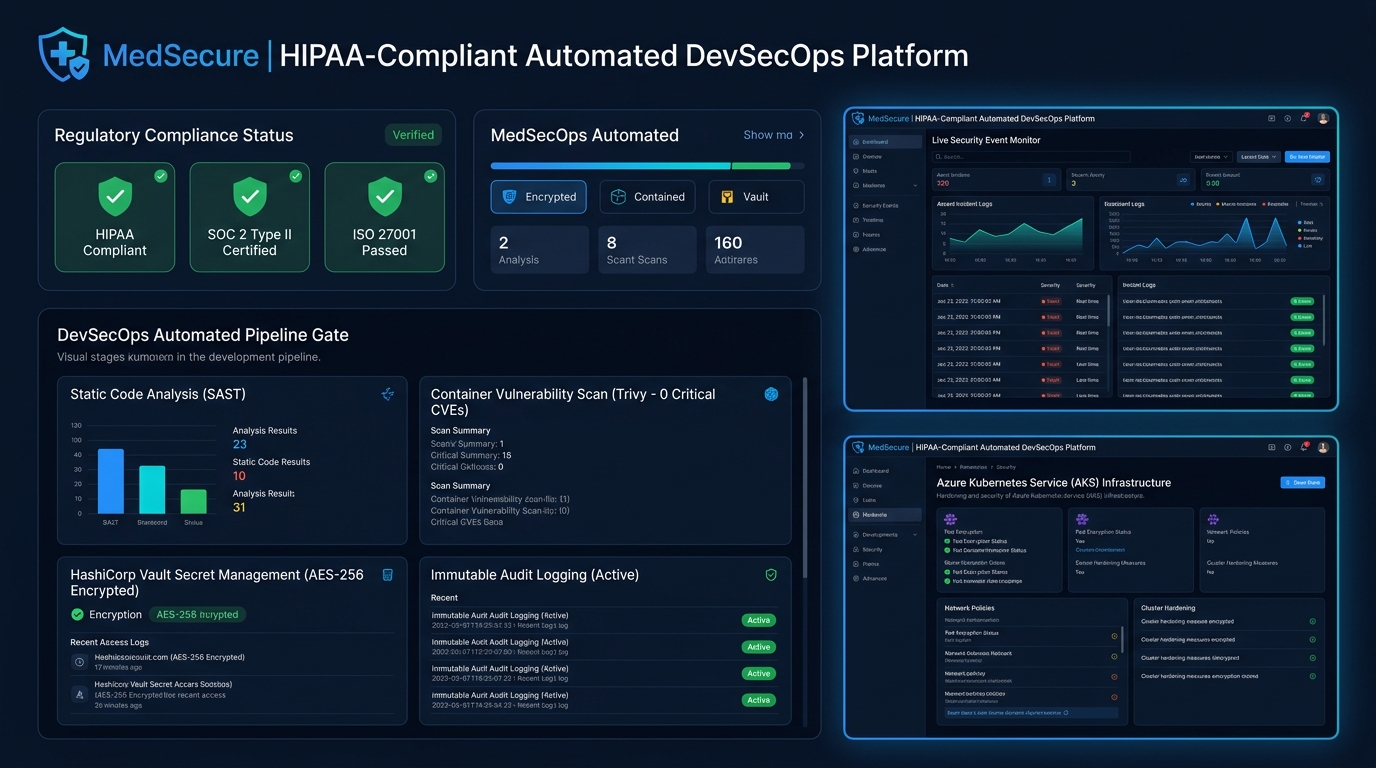The image size is (1376, 768).
Task: Click the Container Vulnerability Scan card icon
Action: pyautogui.click(x=771, y=395)
